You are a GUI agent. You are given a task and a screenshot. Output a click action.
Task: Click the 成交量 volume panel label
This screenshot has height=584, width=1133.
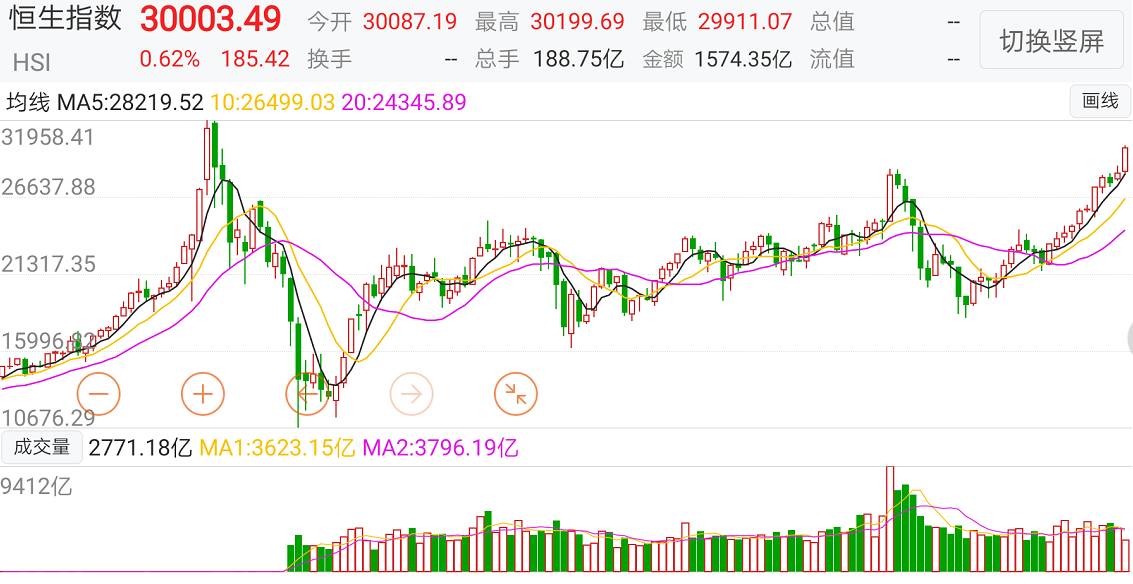coord(42,448)
